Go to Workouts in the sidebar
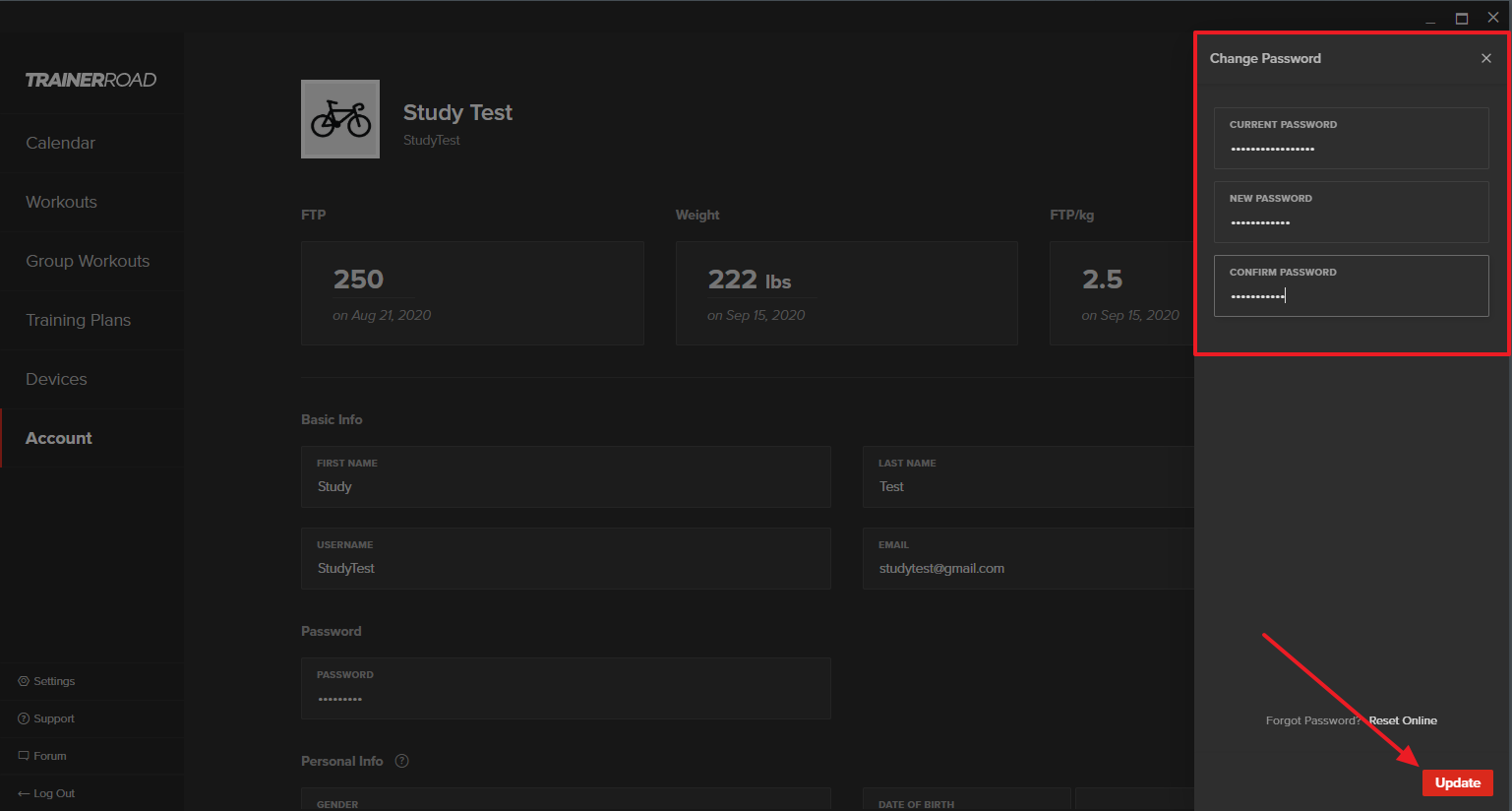Screen dimensions: 1512x811 (91, 202)
